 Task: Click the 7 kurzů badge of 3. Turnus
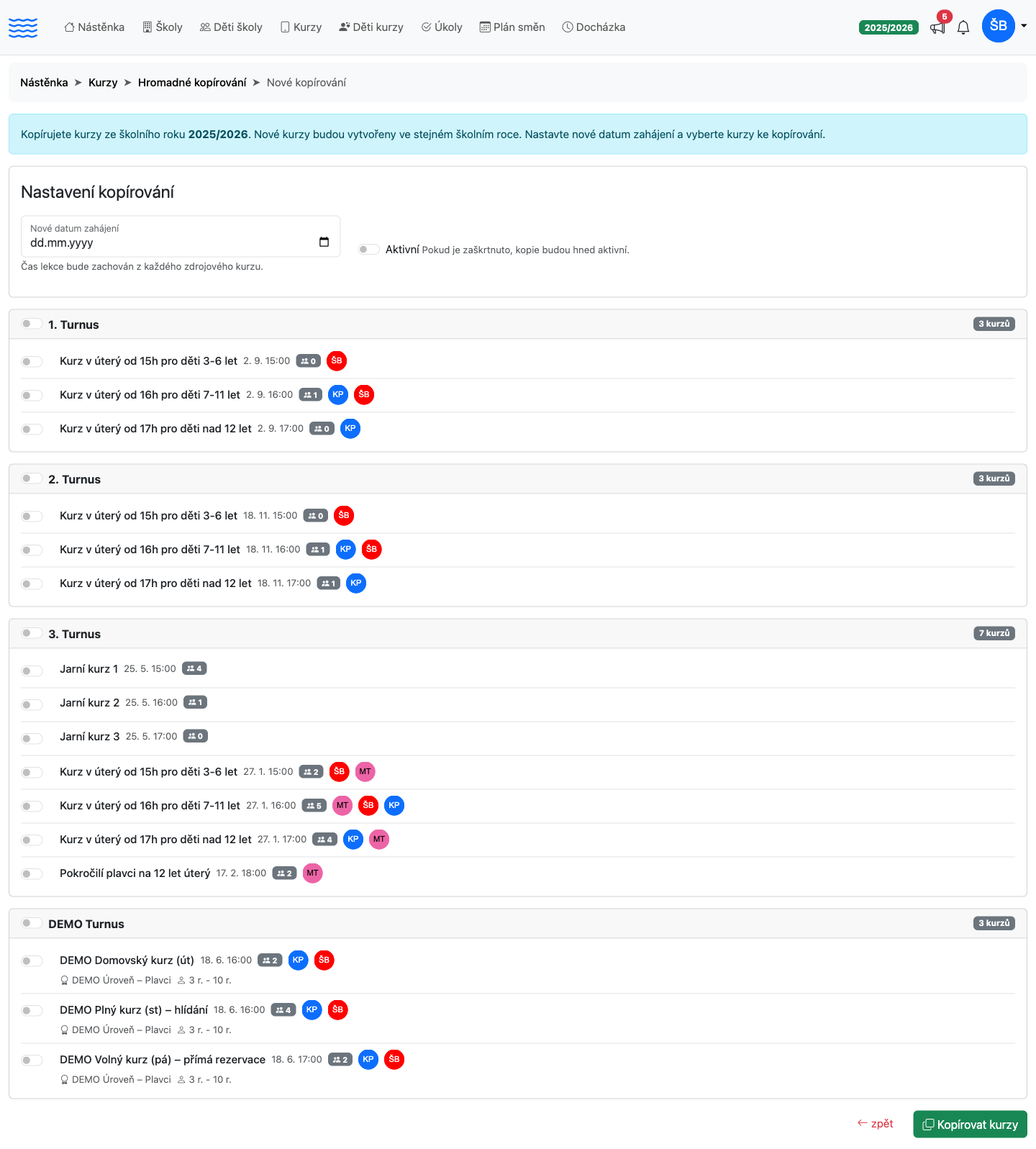click(x=994, y=633)
